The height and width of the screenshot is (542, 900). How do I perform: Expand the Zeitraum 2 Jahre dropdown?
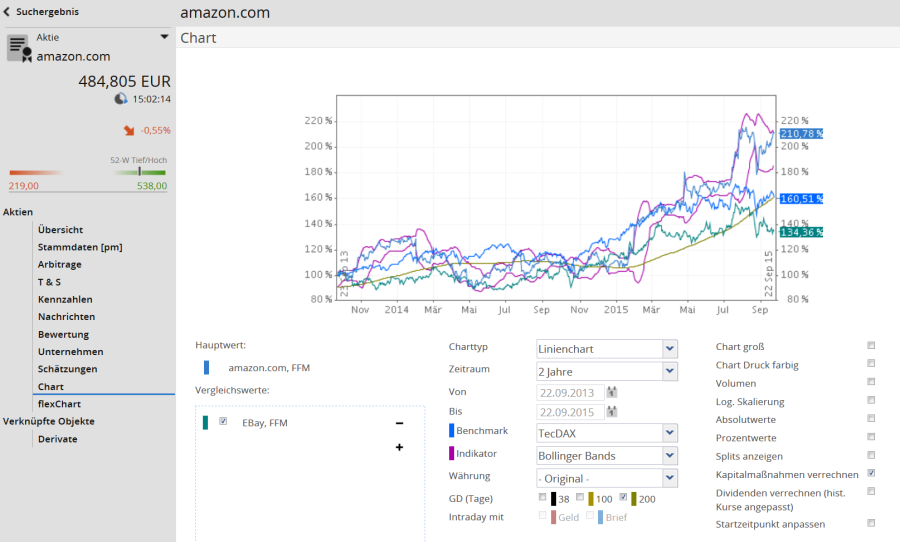607,371
